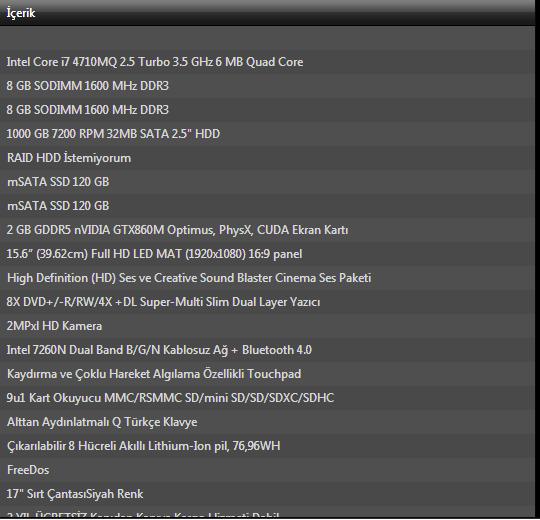Select the second 8 GB SODIMM DDR3 row

[268, 110]
